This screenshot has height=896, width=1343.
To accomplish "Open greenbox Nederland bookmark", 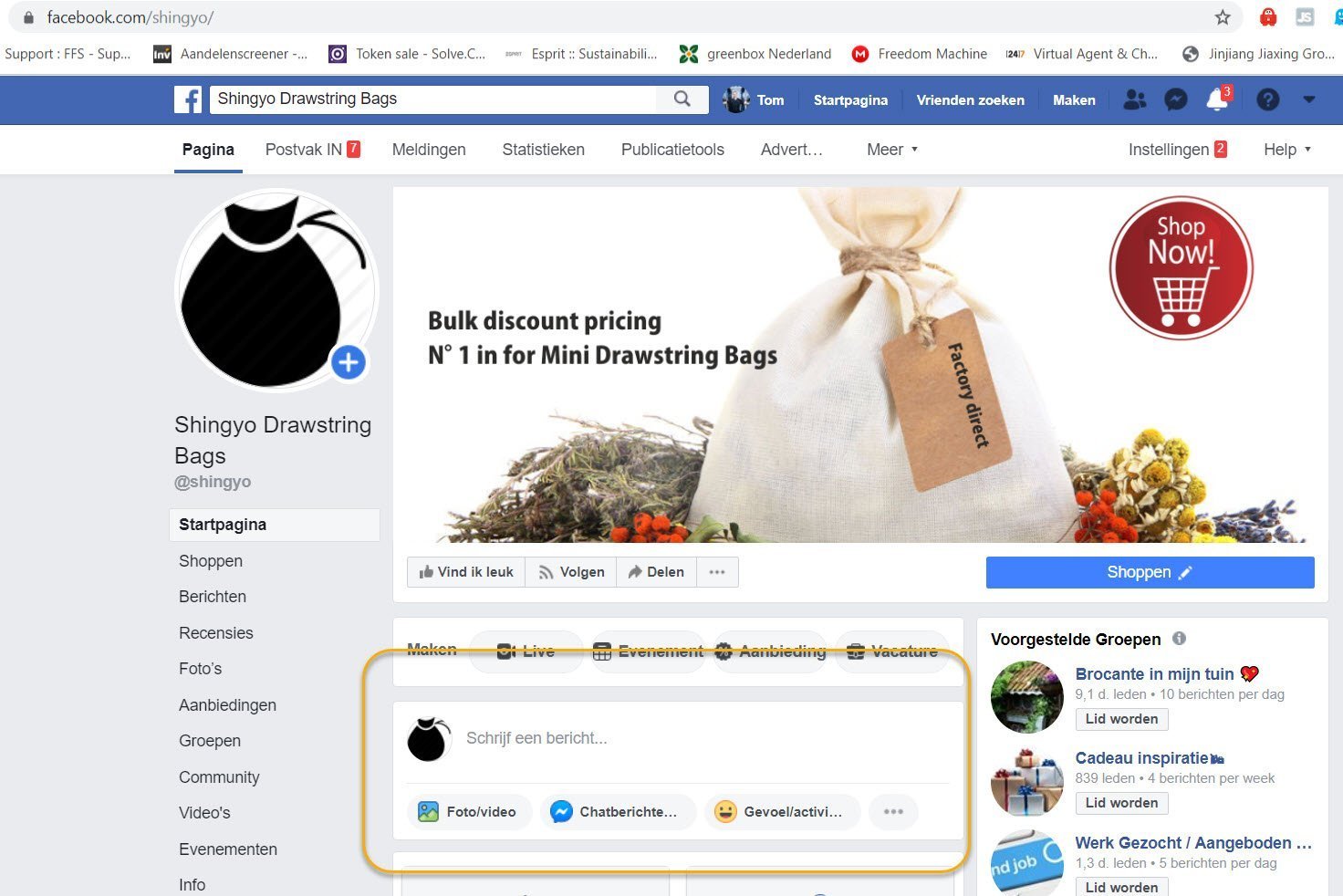I will point(755,54).
